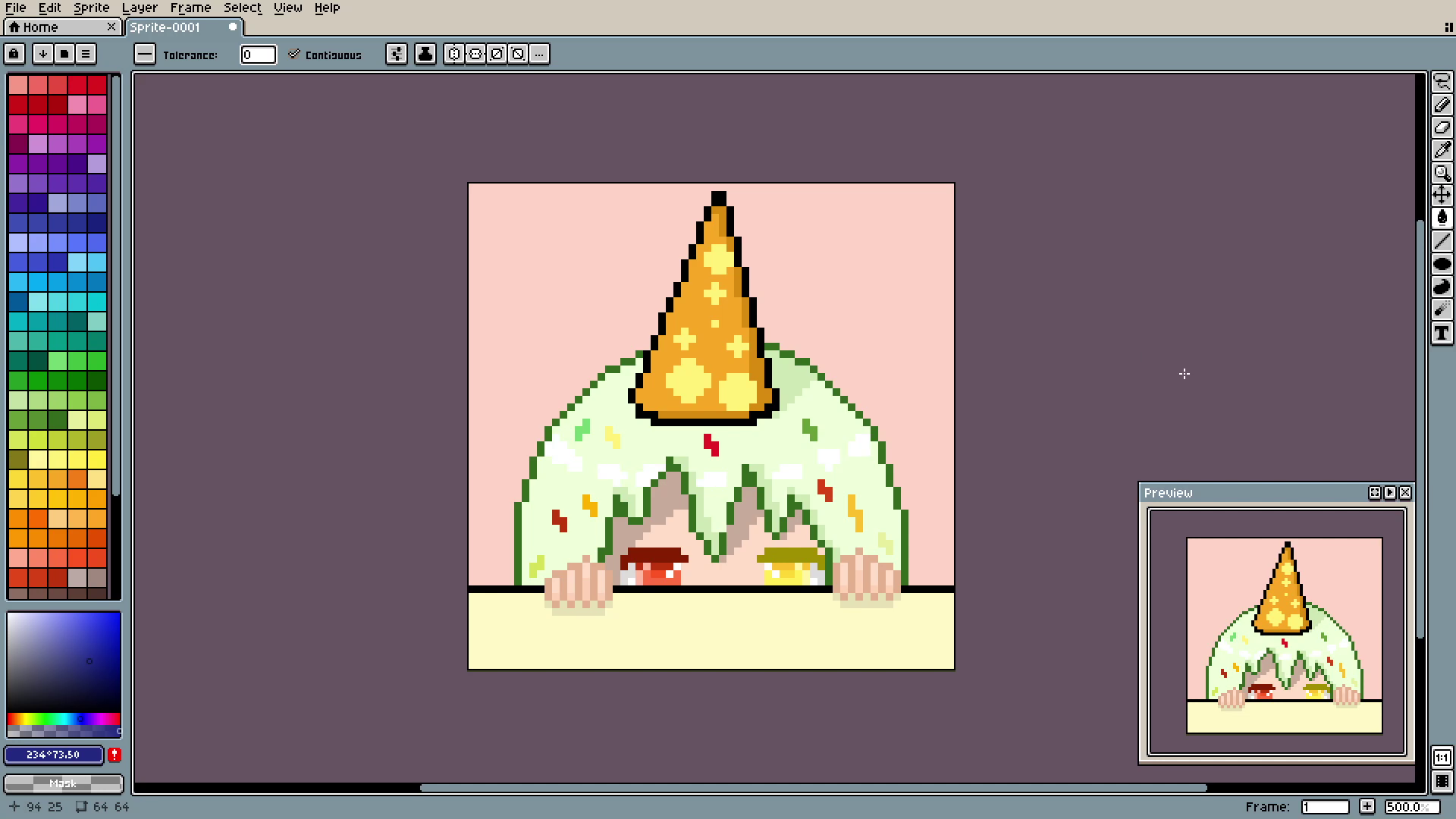Select the Text tool

(x=1442, y=333)
